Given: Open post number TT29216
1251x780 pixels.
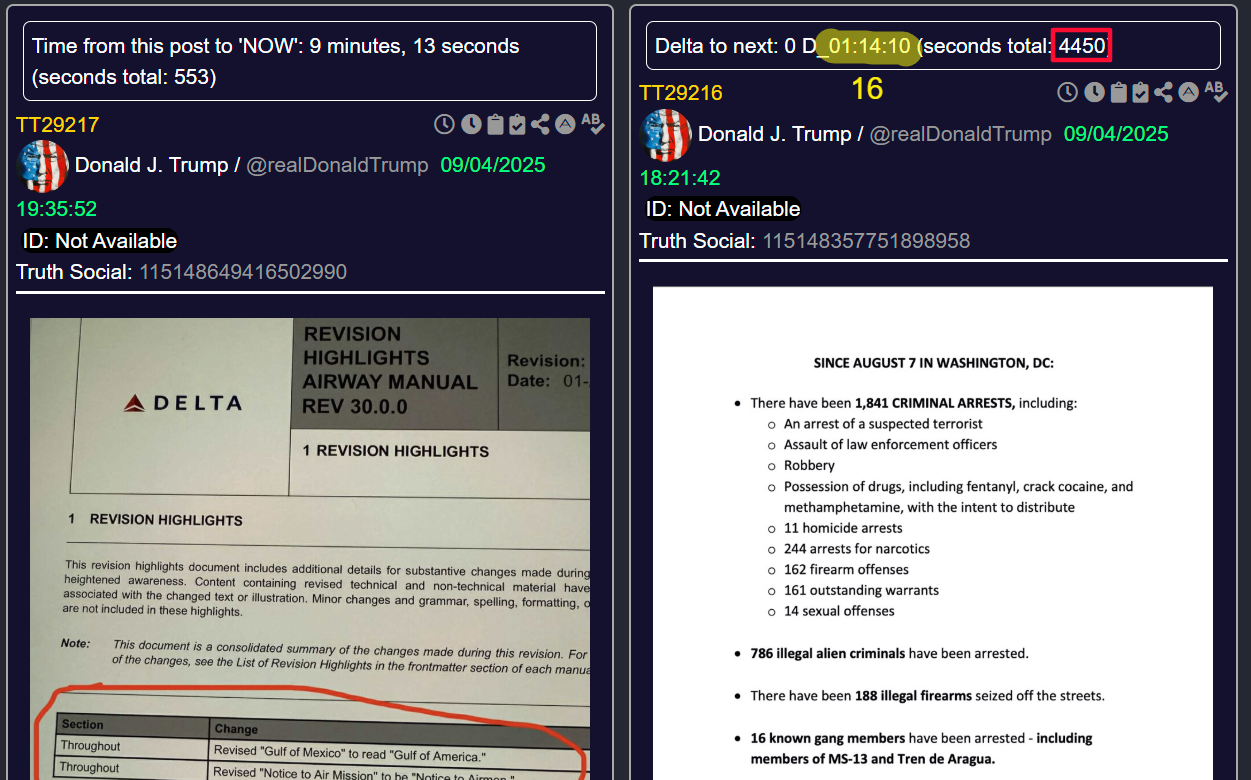Looking at the screenshot, I should [681, 93].
